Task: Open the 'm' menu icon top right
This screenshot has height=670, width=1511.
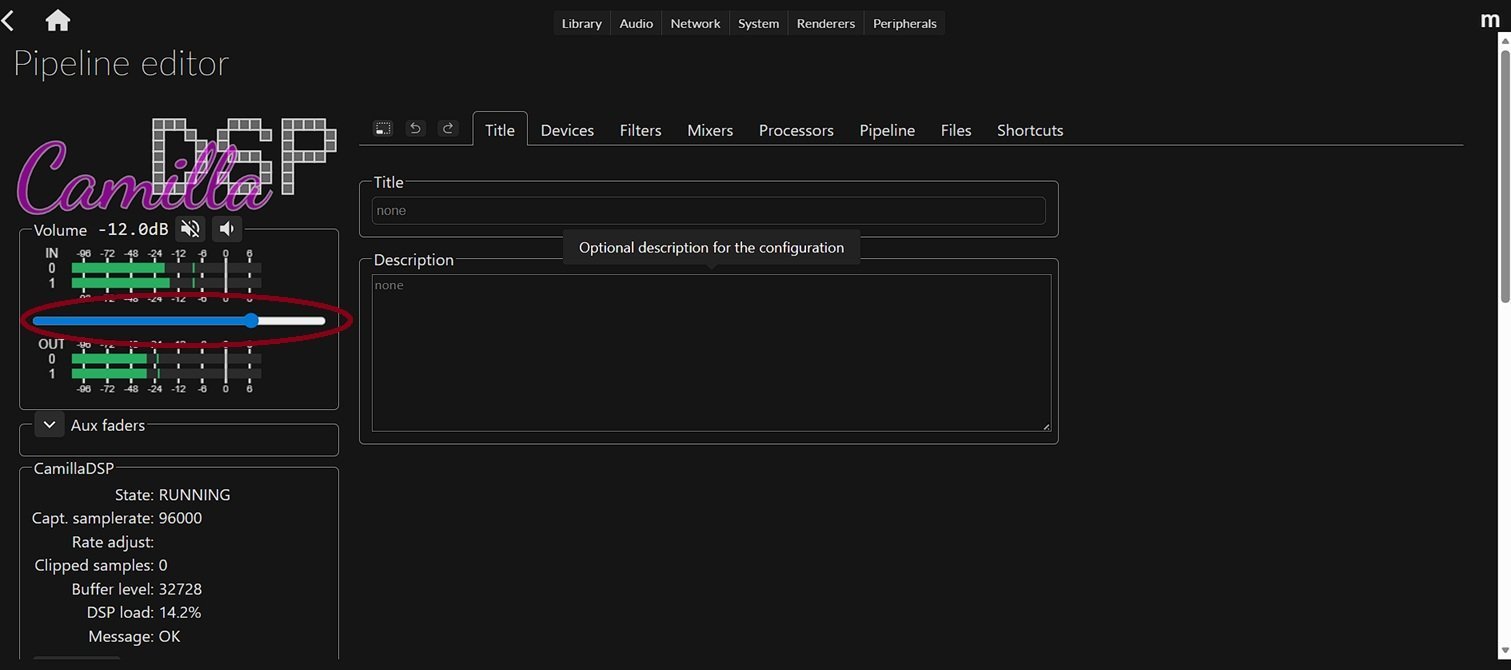Action: (x=1490, y=20)
